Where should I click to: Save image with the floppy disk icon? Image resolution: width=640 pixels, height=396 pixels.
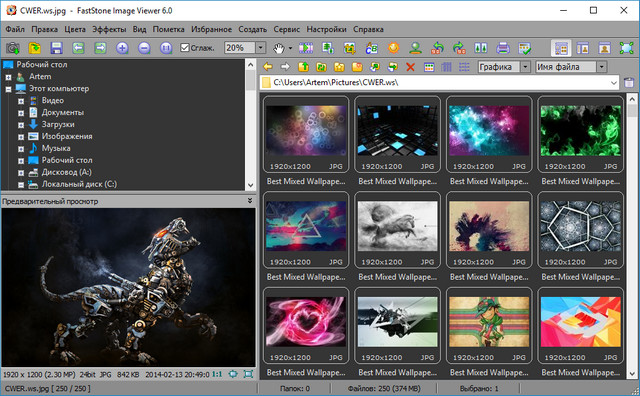(x=56, y=48)
